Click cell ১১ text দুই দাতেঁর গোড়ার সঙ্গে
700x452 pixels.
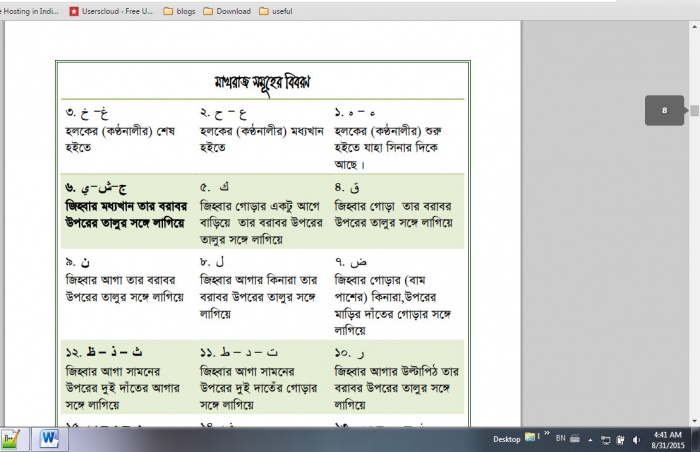tap(258, 388)
